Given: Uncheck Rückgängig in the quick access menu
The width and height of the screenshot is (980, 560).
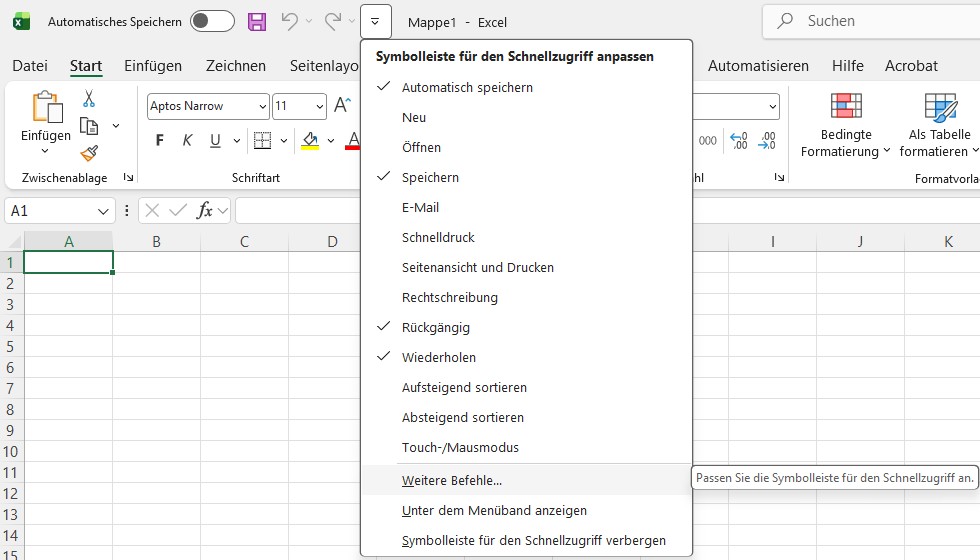Looking at the screenshot, I should 435,327.
